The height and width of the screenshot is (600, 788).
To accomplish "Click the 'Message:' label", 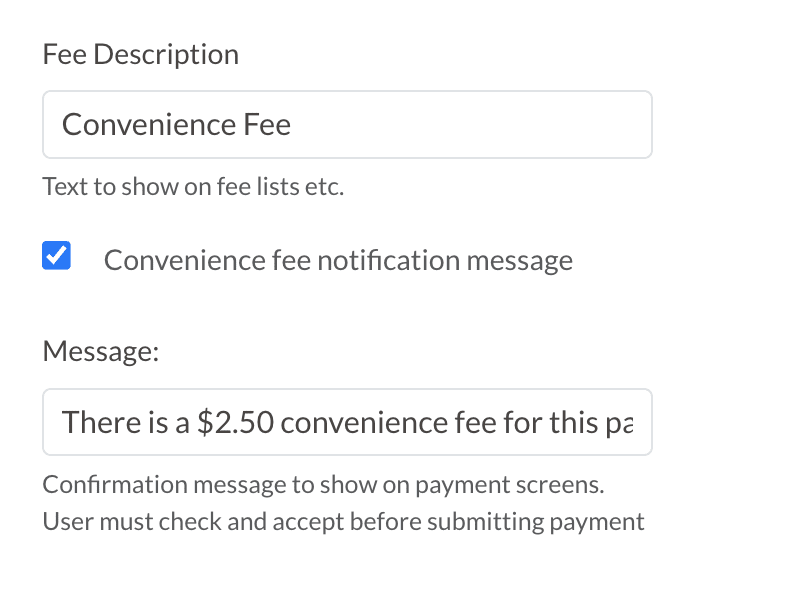I will click(101, 351).
